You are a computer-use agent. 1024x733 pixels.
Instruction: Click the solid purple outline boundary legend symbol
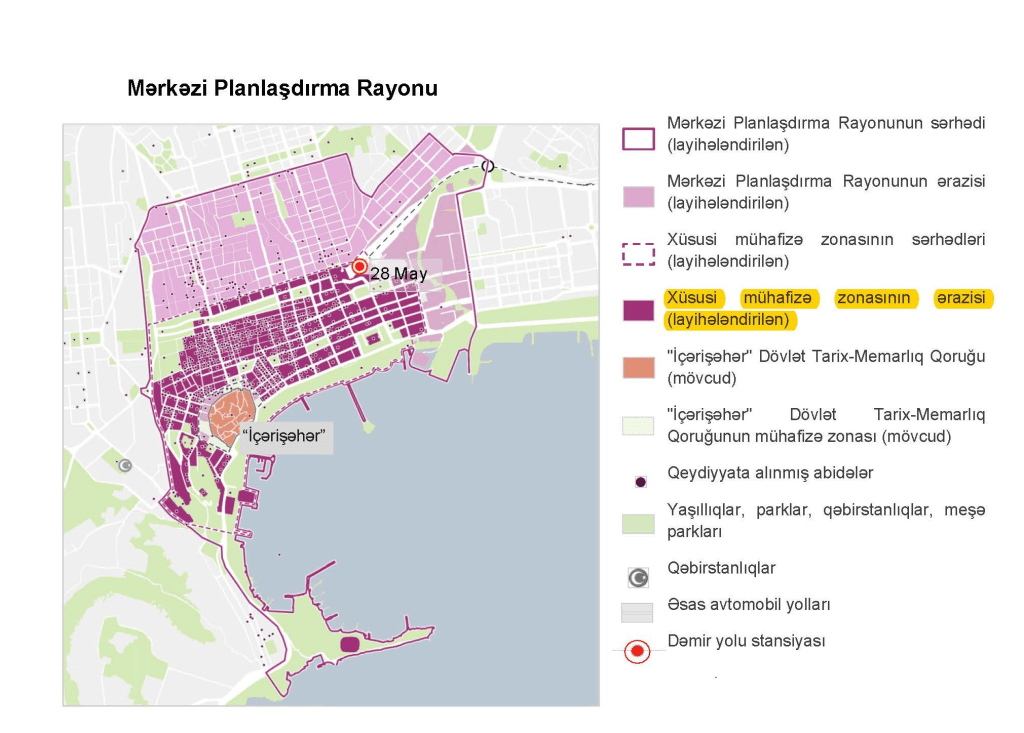[x=638, y=138]
